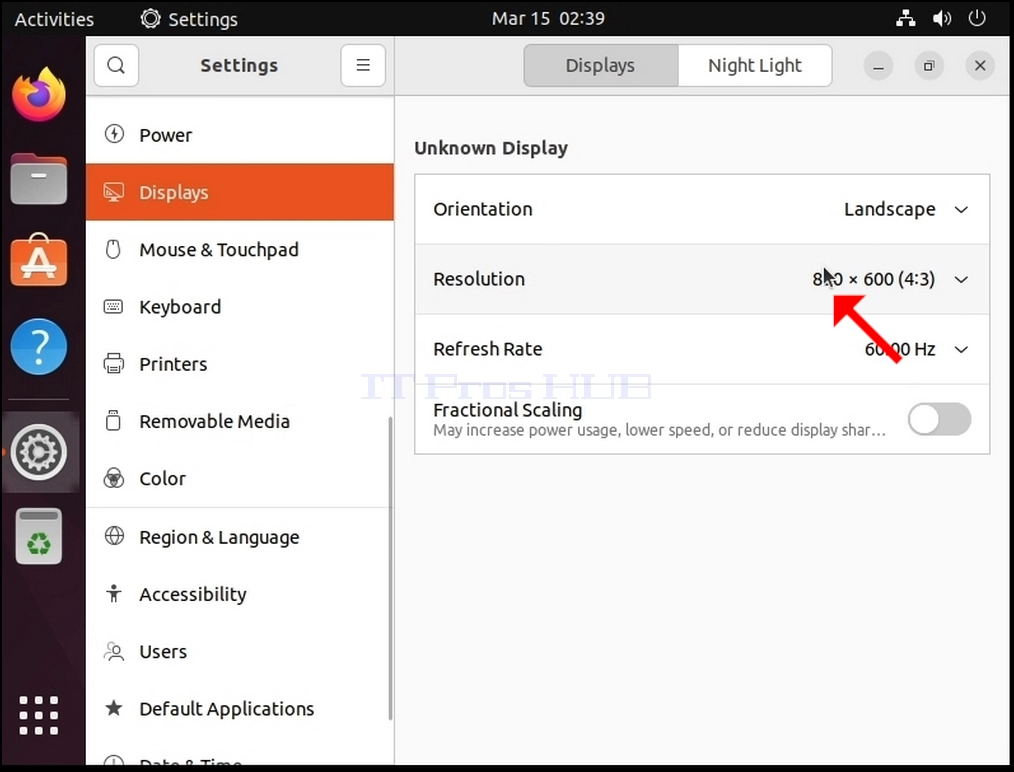
Task: Click the volume icon in top bar
Action: coord(942,19)
